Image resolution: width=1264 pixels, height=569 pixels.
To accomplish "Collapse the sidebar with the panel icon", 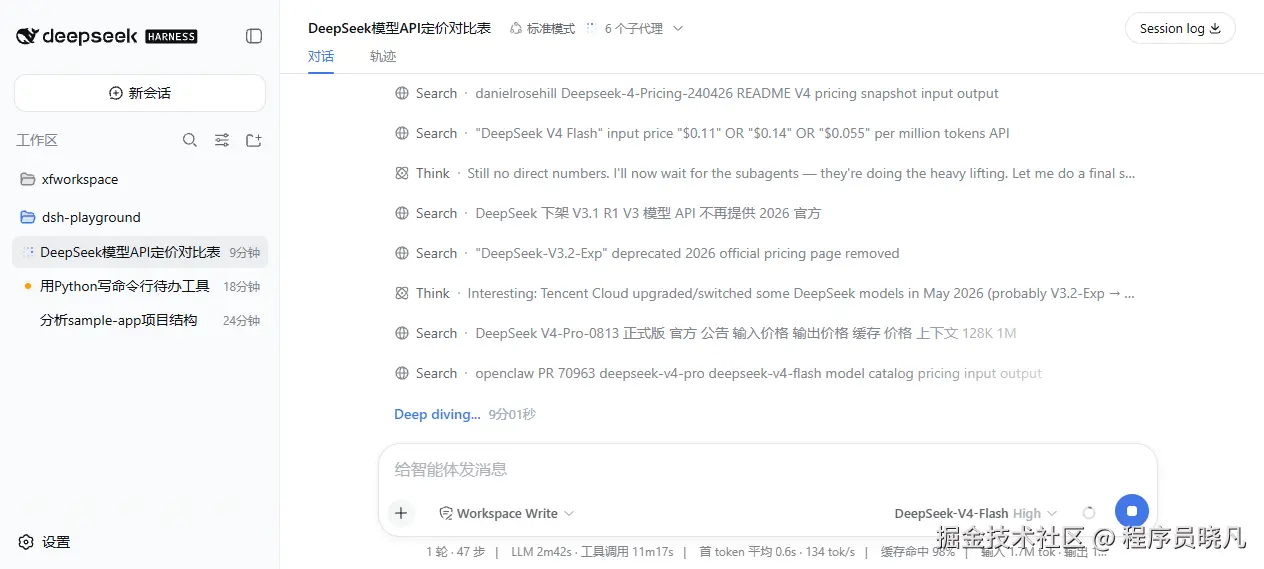I will pyautogui.click(x=254, y=36).
